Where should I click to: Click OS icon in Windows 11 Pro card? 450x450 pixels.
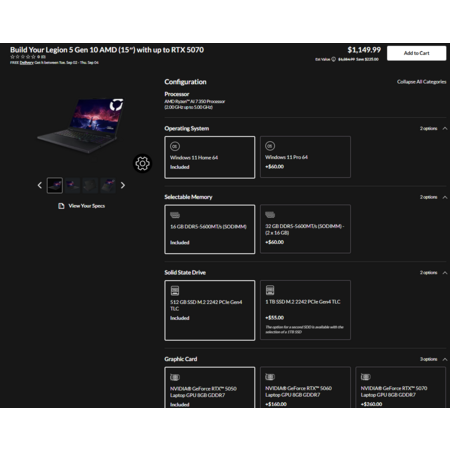pyautogui.click(x=270, y=146)
